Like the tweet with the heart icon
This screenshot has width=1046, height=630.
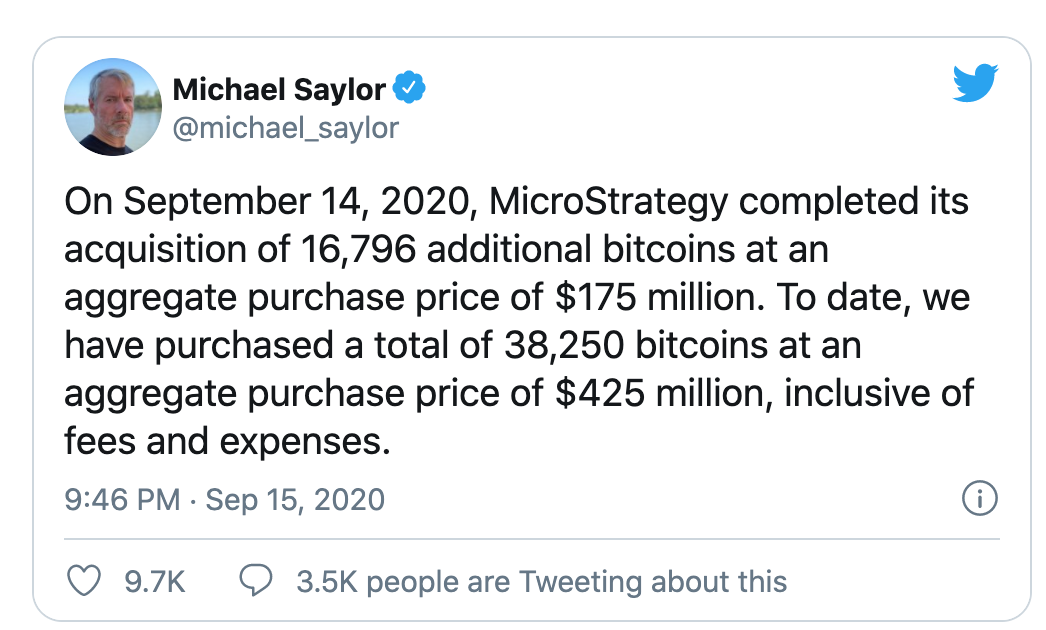84,581
